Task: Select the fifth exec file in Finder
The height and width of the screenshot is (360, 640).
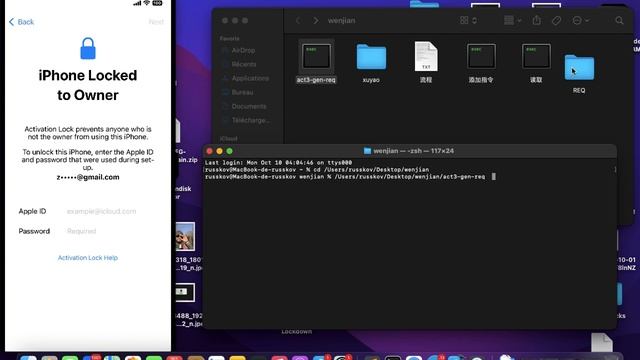Action: coord(536,62)
